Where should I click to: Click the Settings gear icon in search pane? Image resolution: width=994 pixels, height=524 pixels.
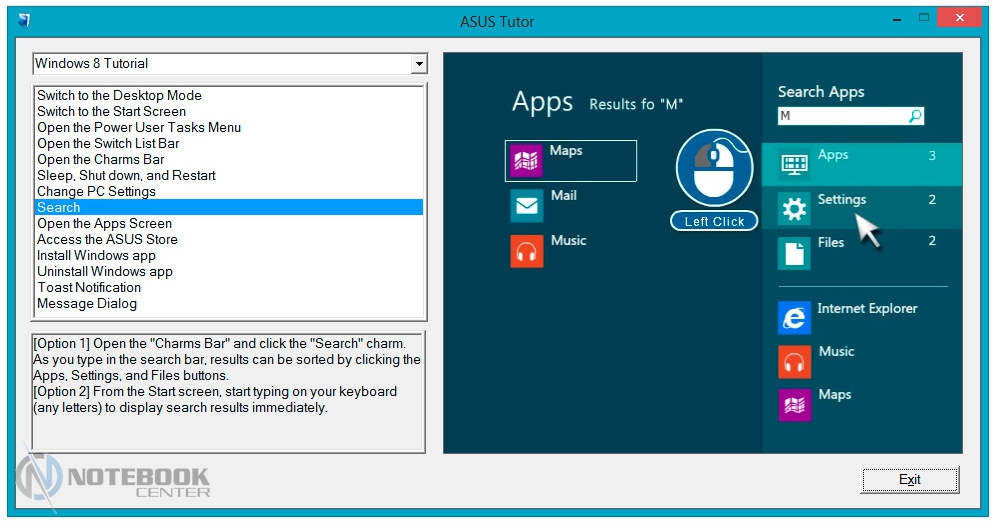pyautogui.click(x=794, y=209)
